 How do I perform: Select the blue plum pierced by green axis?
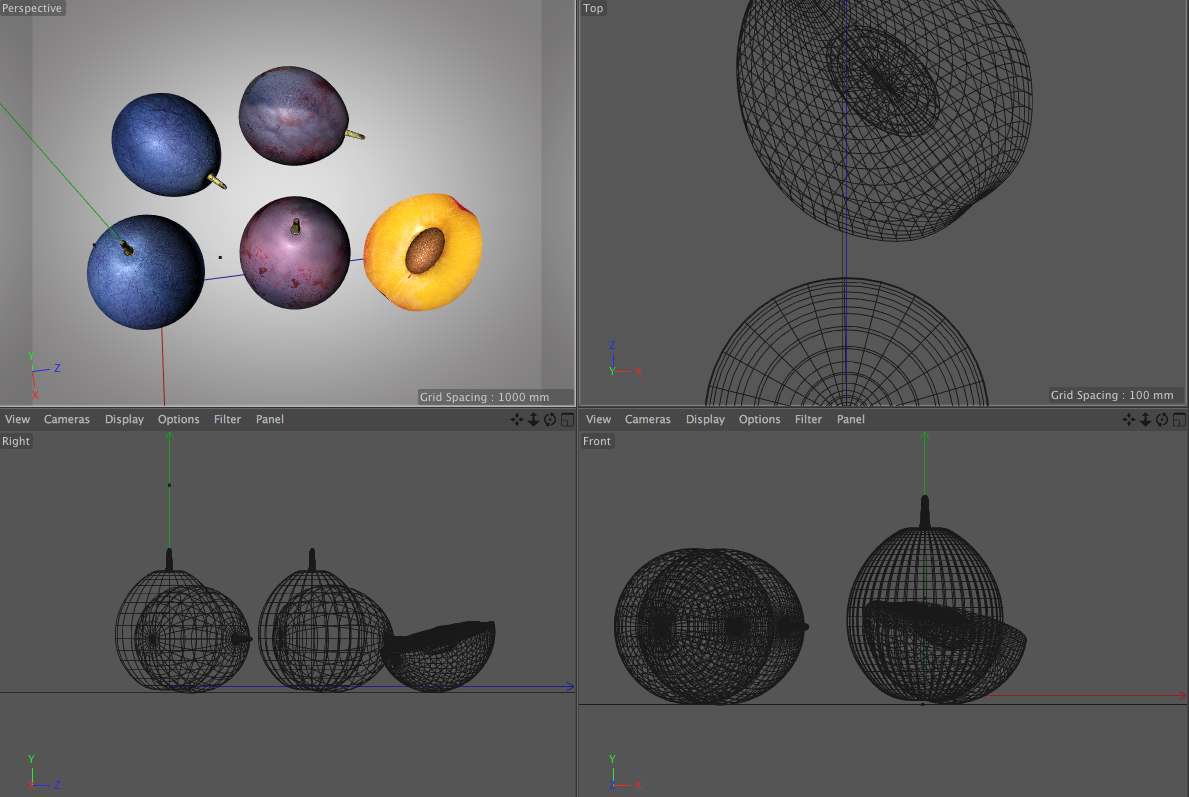(x=146, y=274)
